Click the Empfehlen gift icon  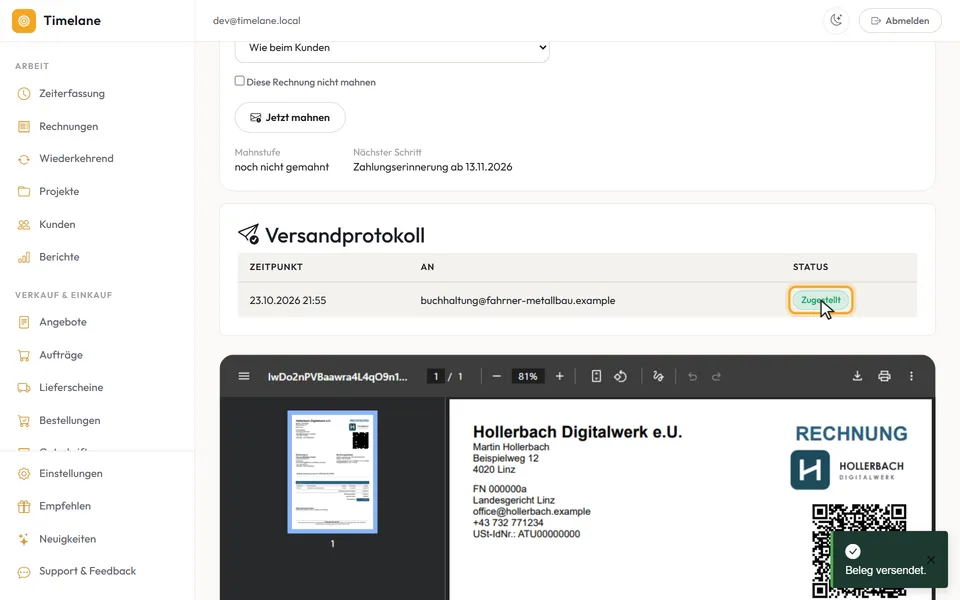[x=24, y=506]
